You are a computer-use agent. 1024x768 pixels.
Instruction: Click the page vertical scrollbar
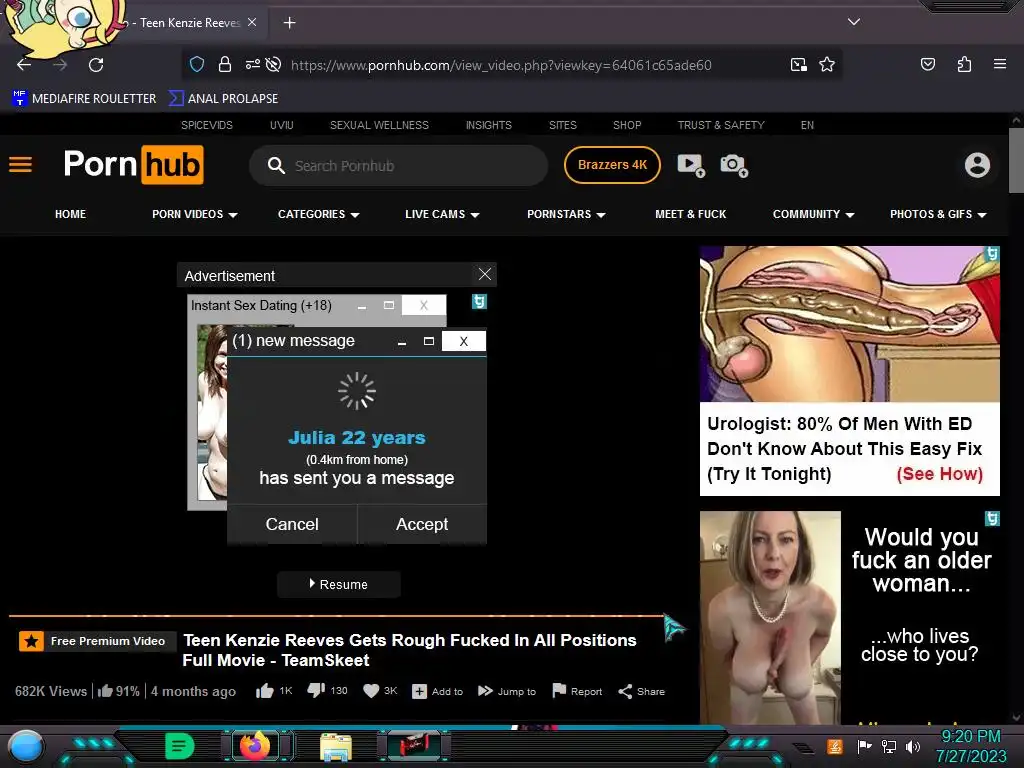(1016, 161)
